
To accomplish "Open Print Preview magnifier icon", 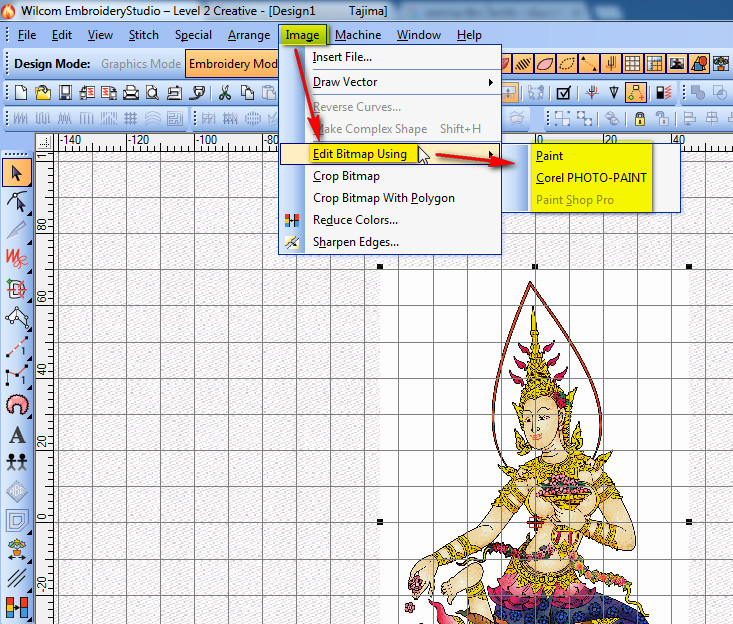I will tap(152, 93).
